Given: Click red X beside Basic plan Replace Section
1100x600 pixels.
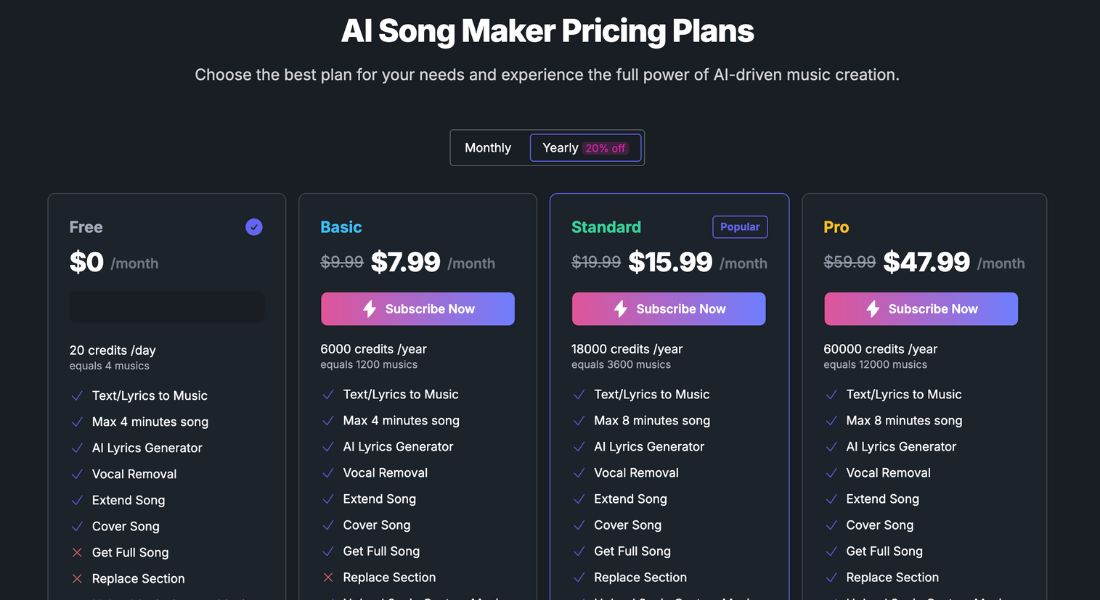Looking at the screenshot, I should point(328,578).
